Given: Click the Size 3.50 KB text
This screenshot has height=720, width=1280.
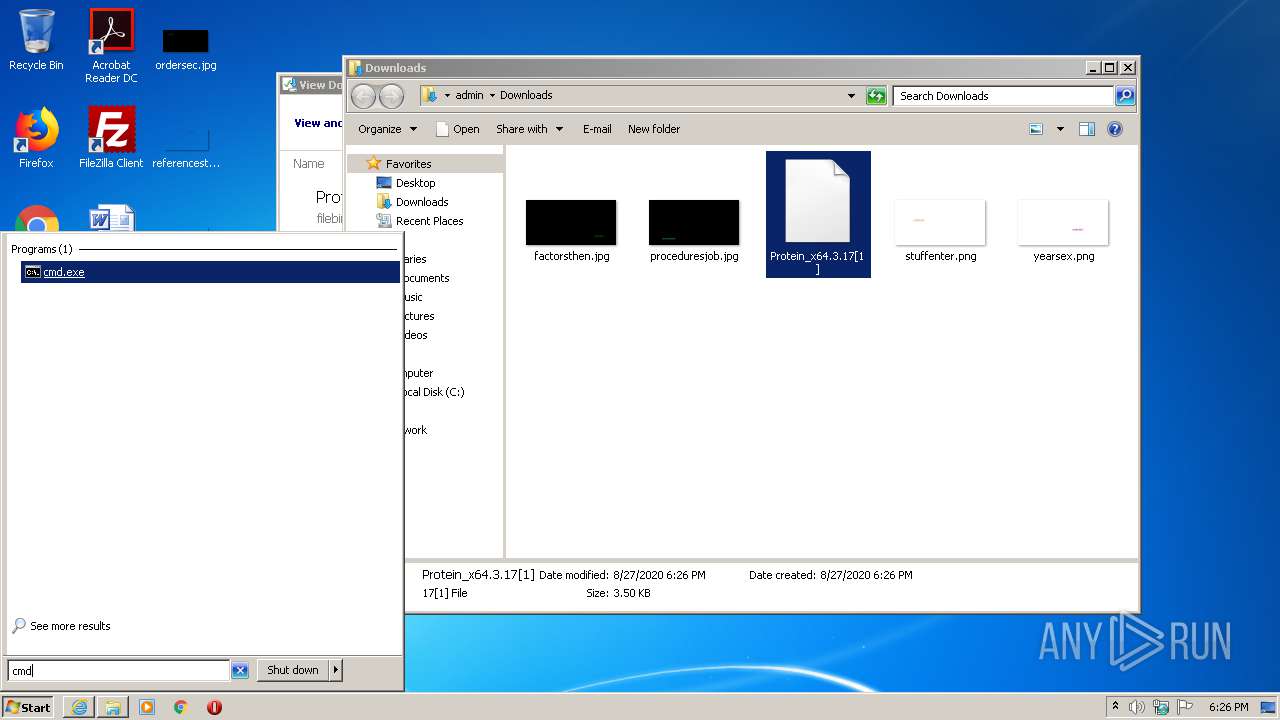Looking at the screenshot, I should coord(618,593).
